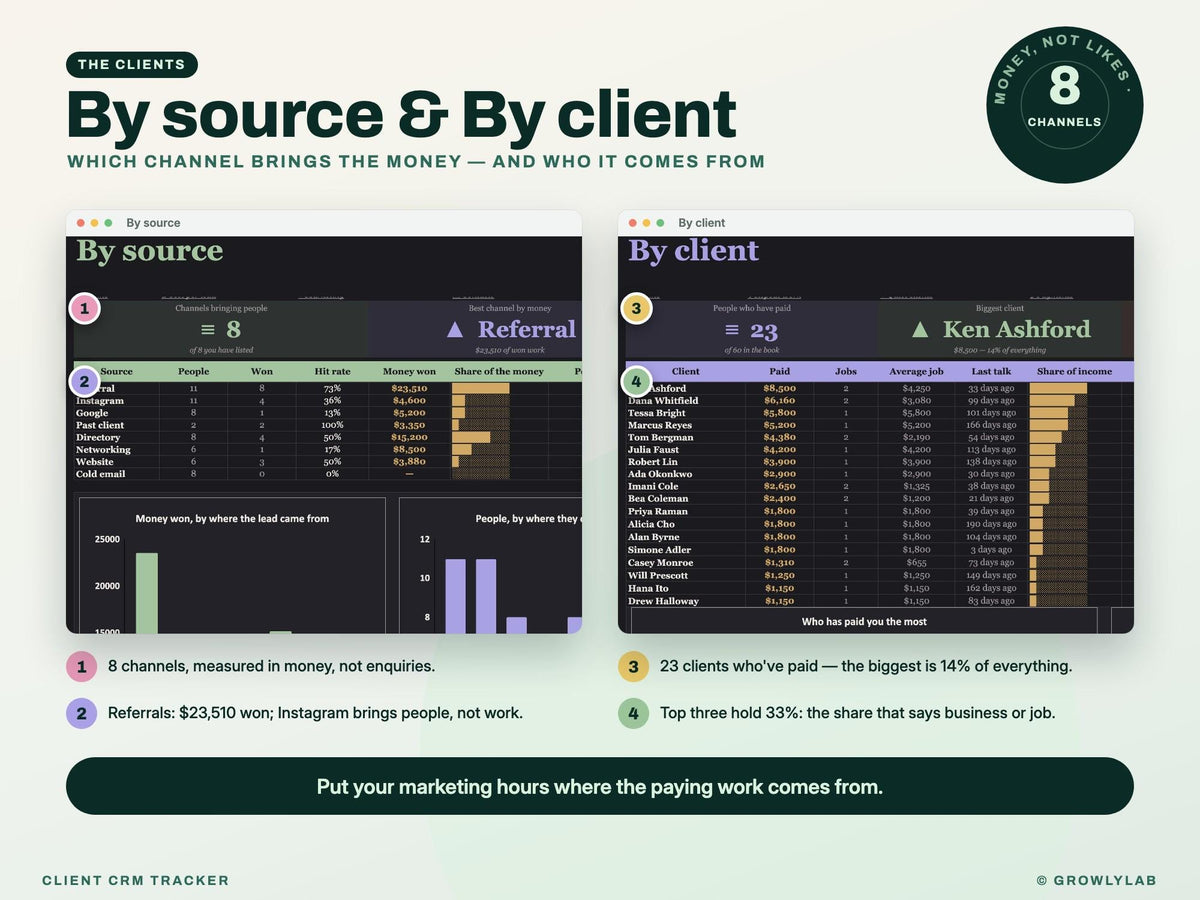Click the '166 days ago' last talk cell

[x=991, y=425]
